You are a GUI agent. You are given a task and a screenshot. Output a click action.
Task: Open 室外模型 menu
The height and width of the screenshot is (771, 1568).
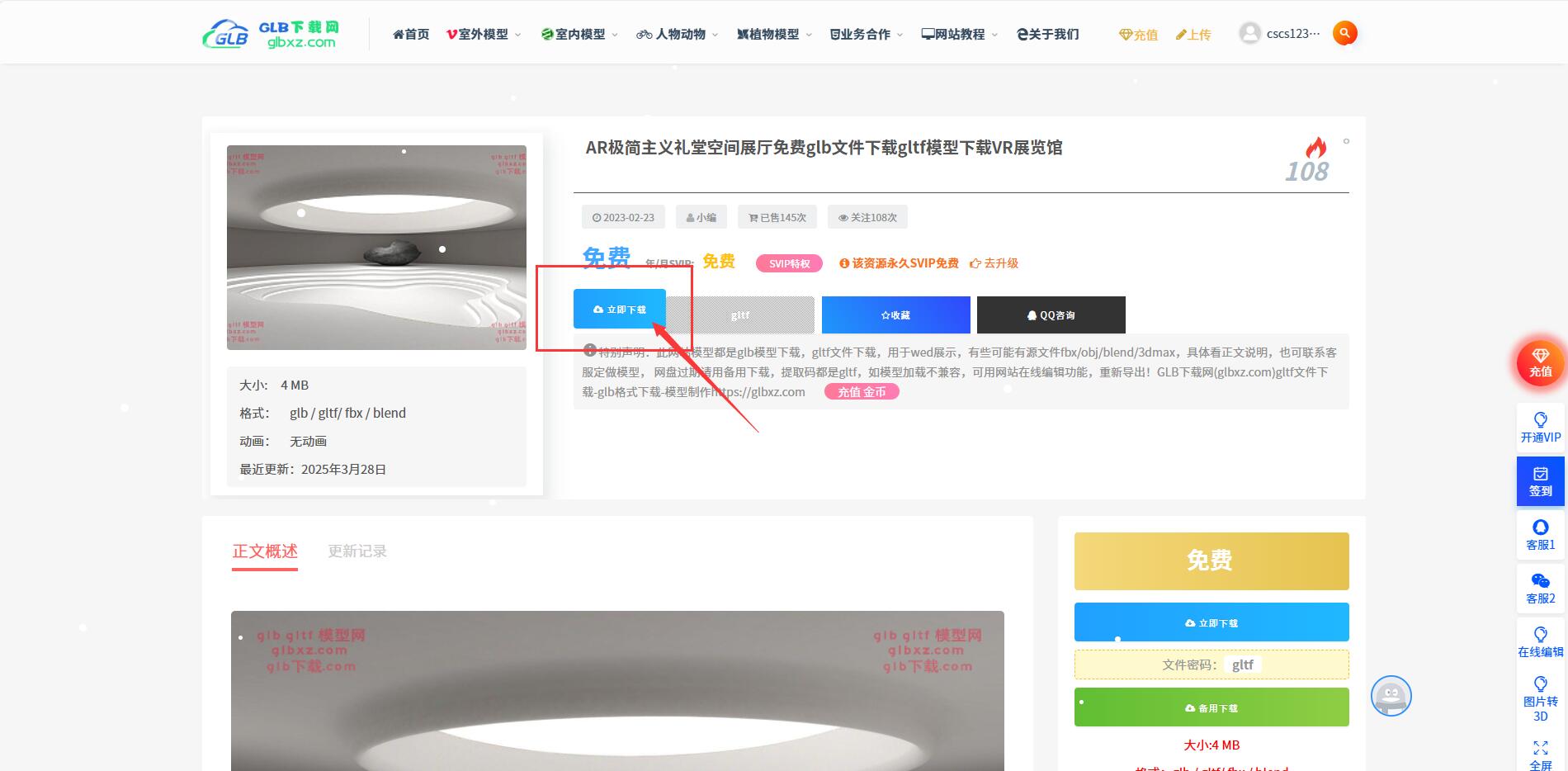[477, 34]
